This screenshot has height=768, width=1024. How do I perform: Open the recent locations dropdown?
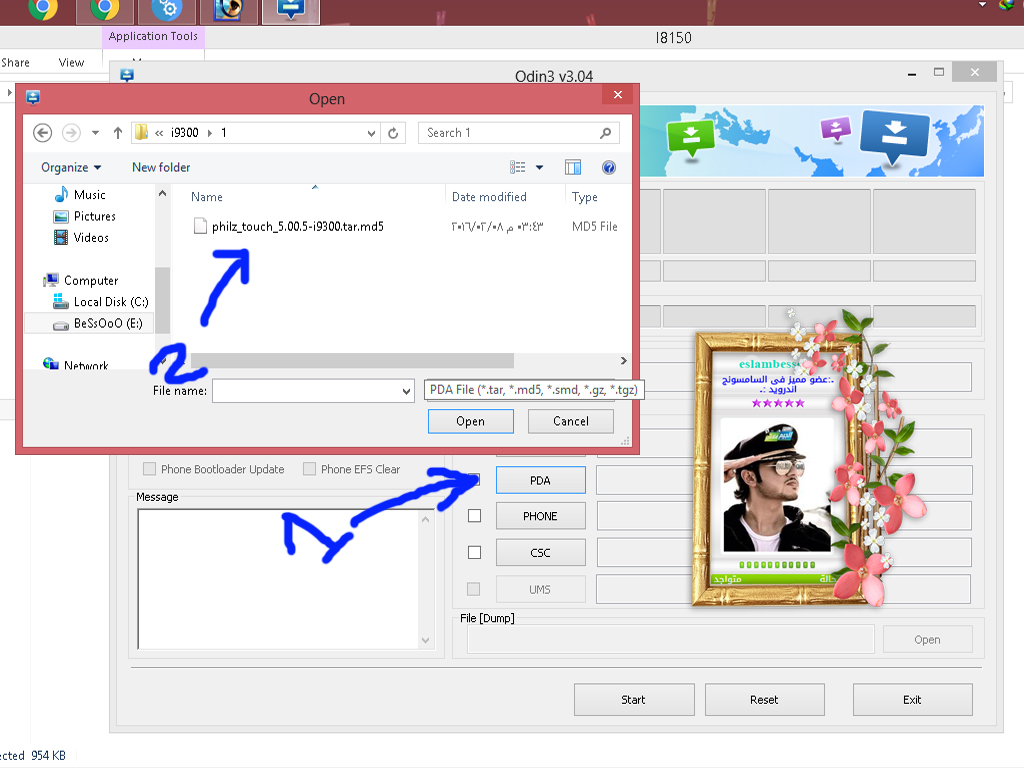point(95,133)
